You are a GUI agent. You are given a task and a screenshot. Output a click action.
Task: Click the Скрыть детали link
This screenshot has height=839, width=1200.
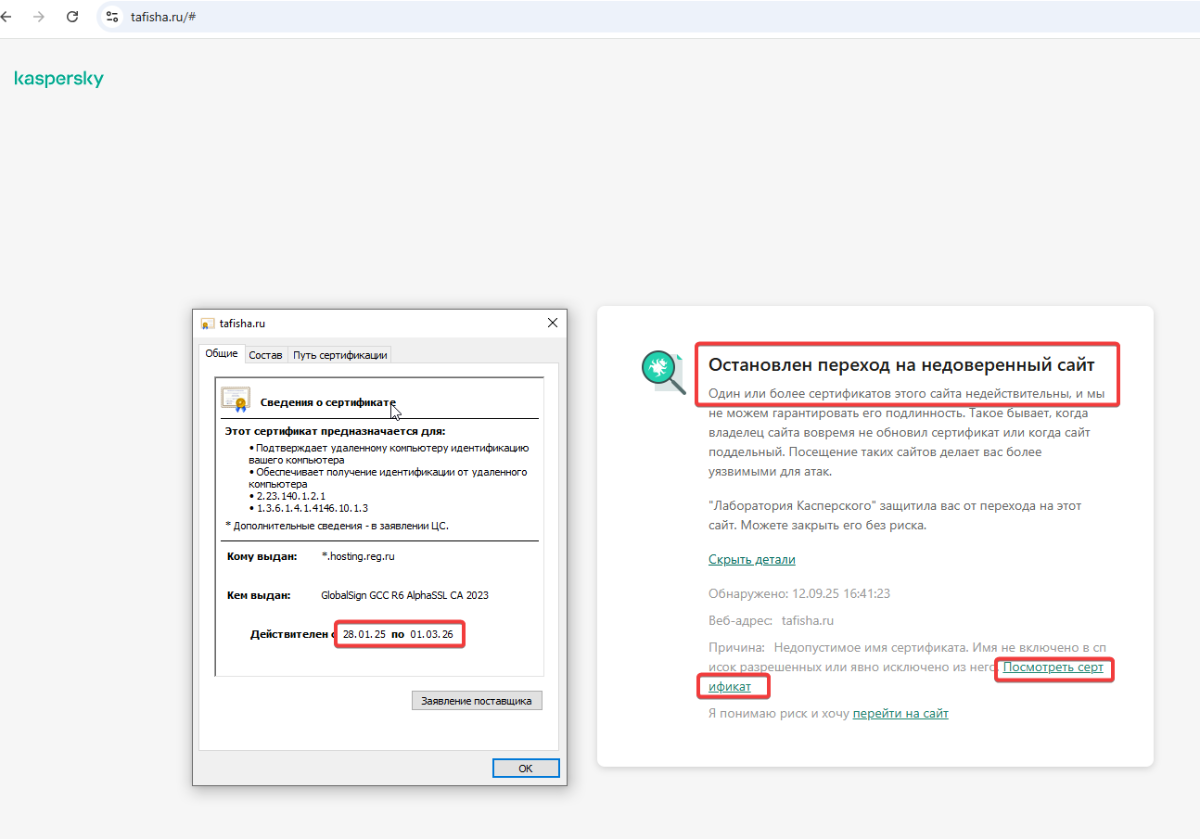[752, 560]
